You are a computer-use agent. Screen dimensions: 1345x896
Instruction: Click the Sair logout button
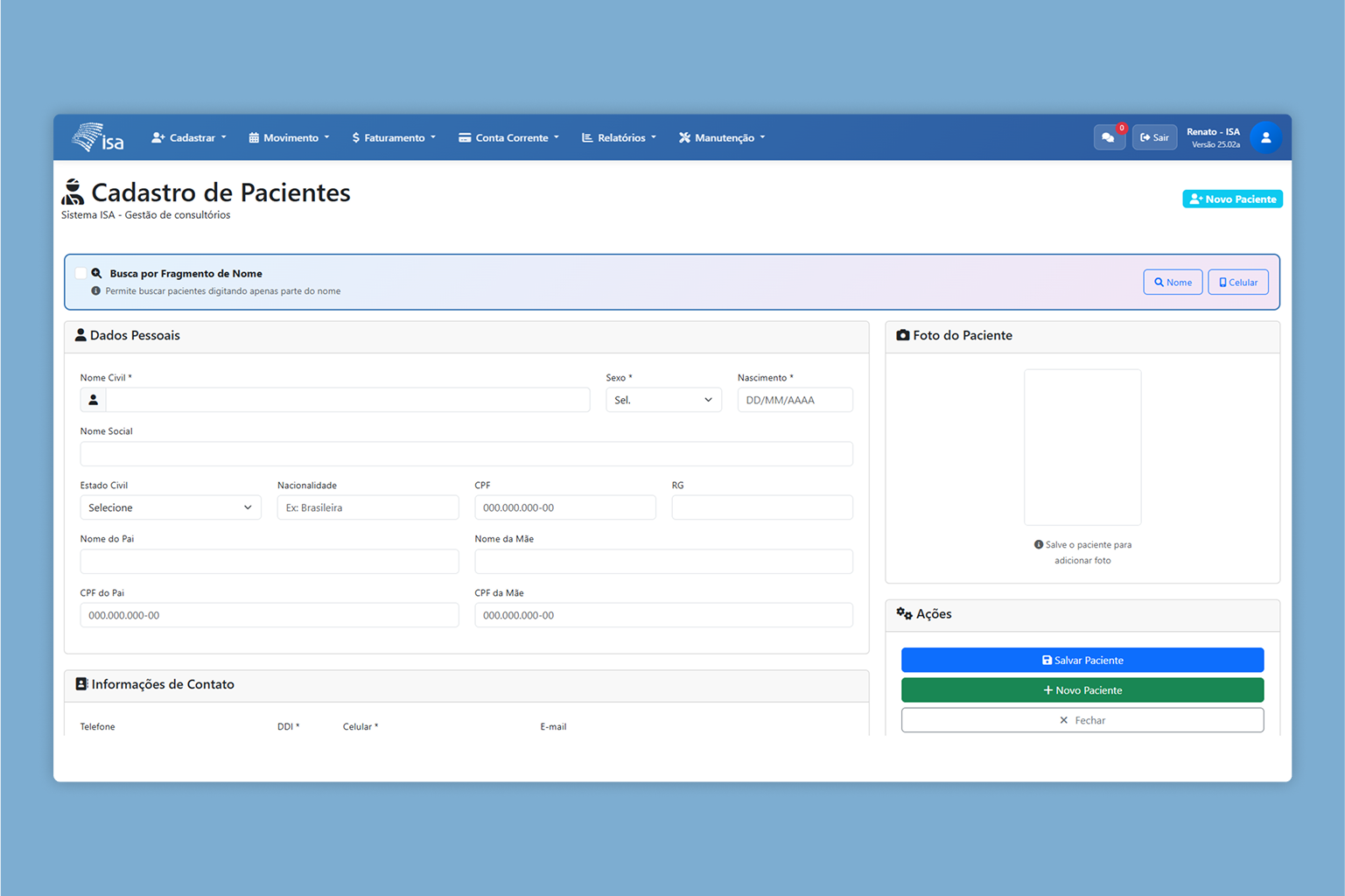tap(1154, 137)
